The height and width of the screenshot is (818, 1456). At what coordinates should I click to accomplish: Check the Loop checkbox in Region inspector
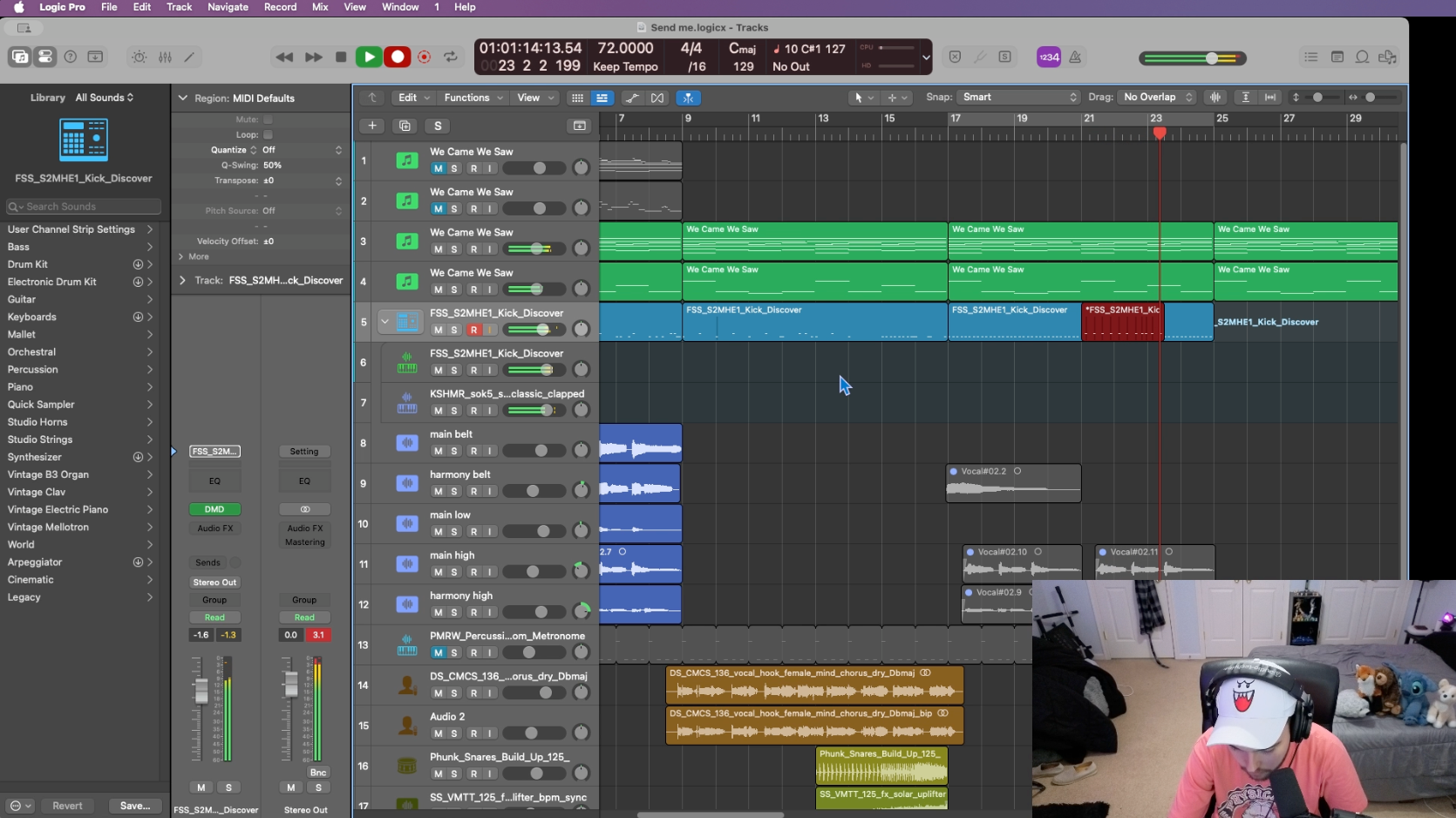268,134
